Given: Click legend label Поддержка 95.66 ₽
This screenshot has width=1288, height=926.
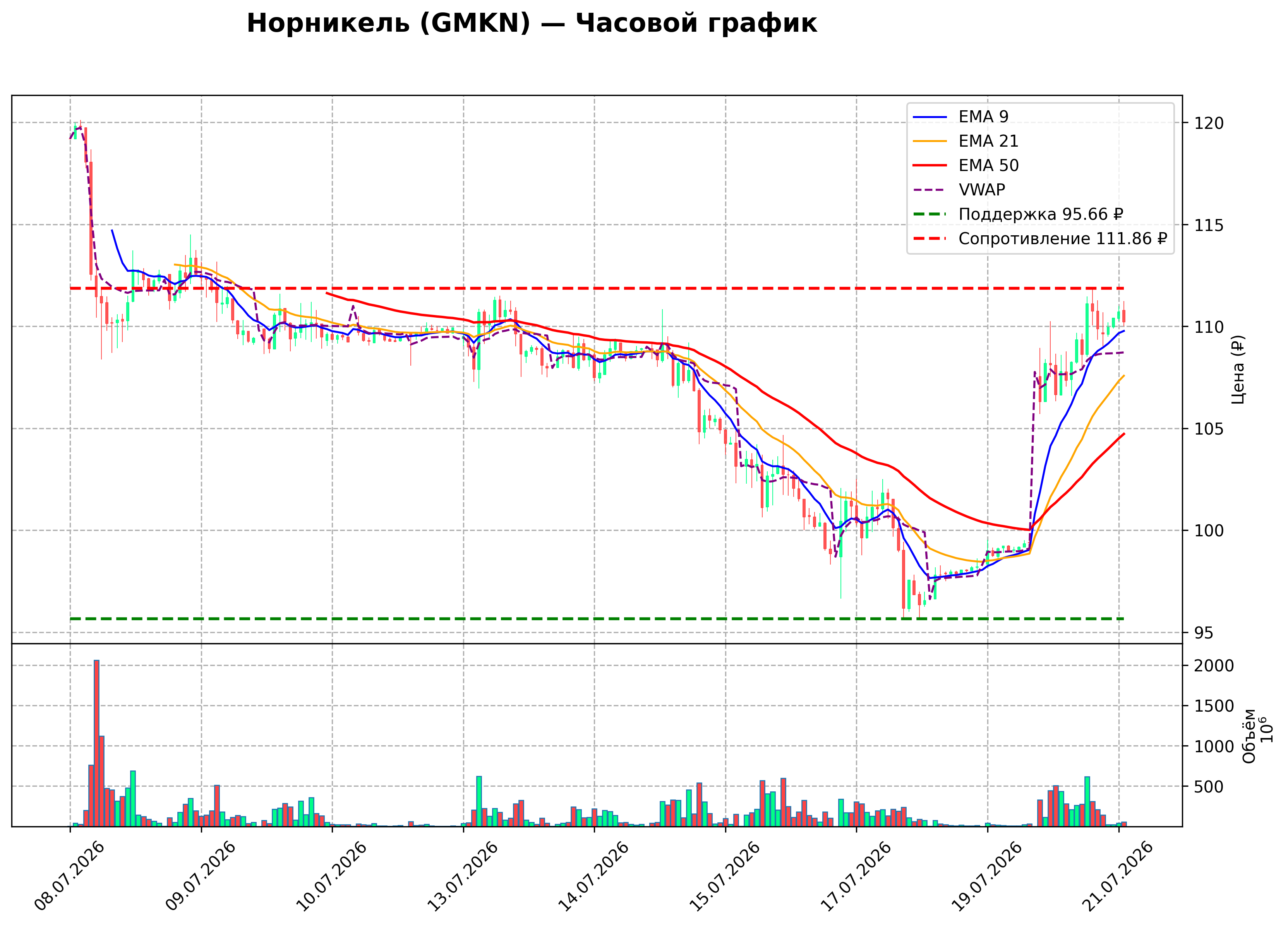Looking at the screenshot, I should [x=1040, y=214].
